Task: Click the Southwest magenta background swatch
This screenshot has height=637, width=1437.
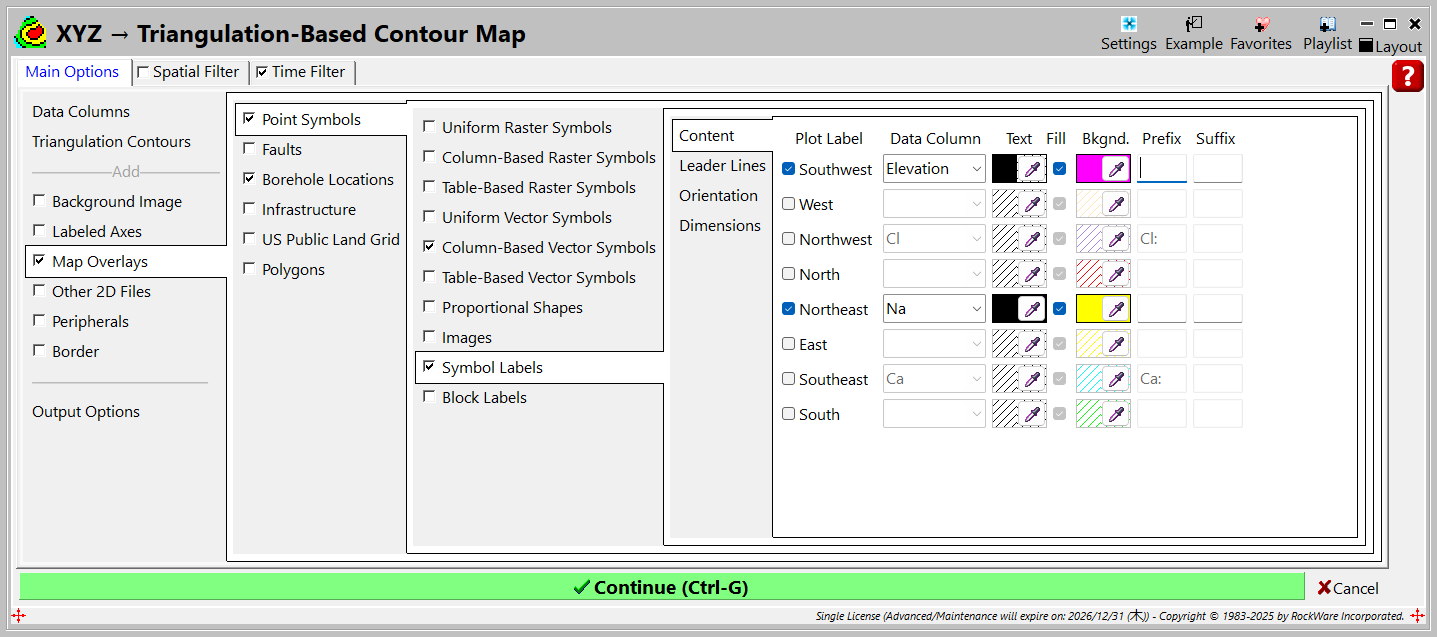Action: coord(1089,169)
